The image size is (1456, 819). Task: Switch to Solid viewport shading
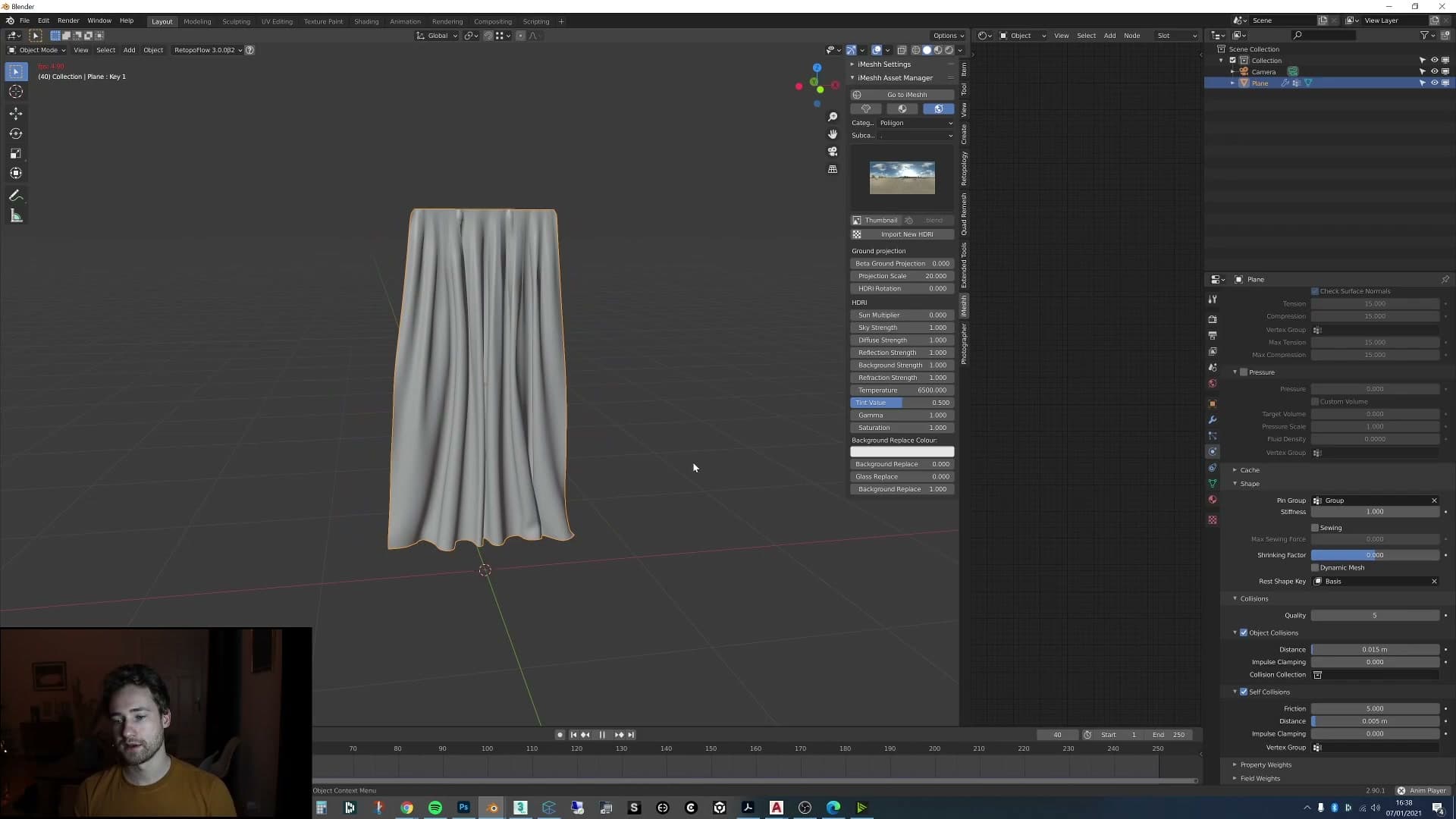click(927, 50)
